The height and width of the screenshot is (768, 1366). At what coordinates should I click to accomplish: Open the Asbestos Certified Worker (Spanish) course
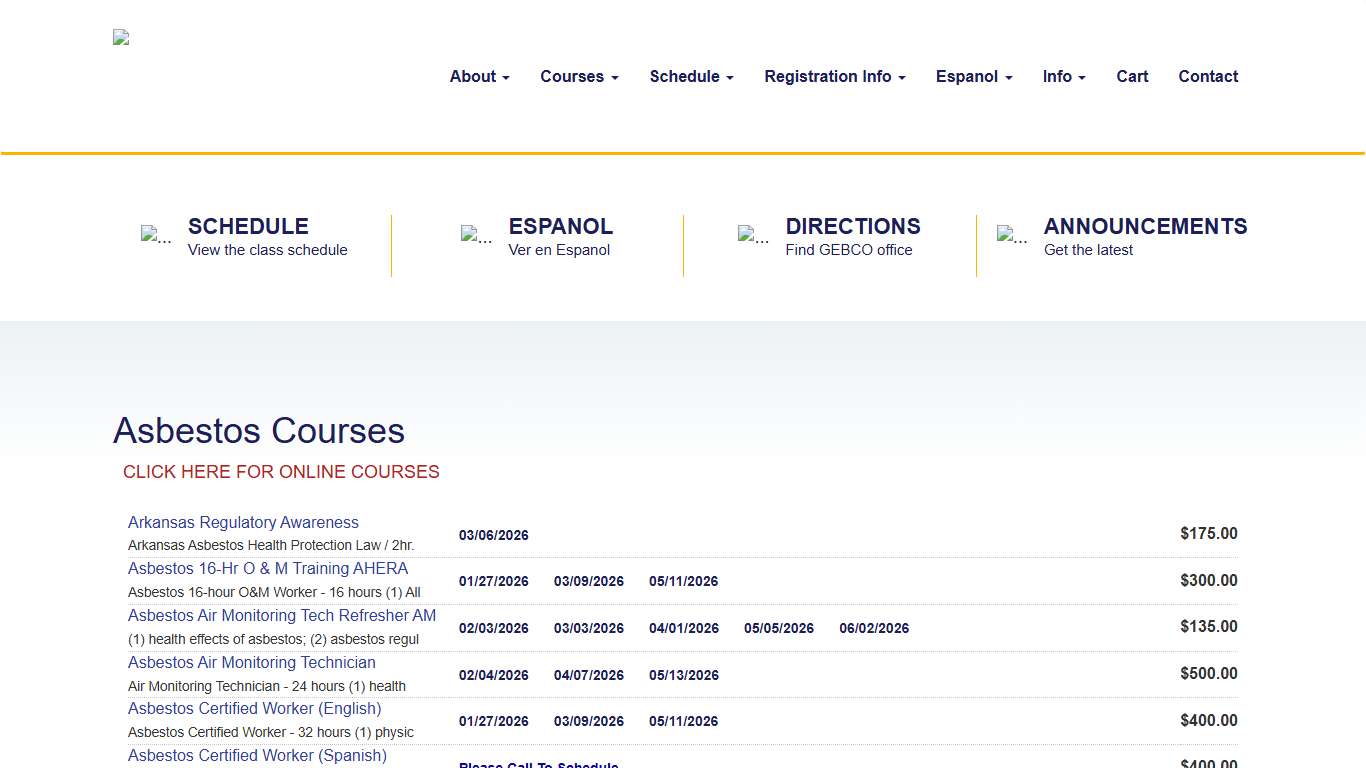coord(257,755)
